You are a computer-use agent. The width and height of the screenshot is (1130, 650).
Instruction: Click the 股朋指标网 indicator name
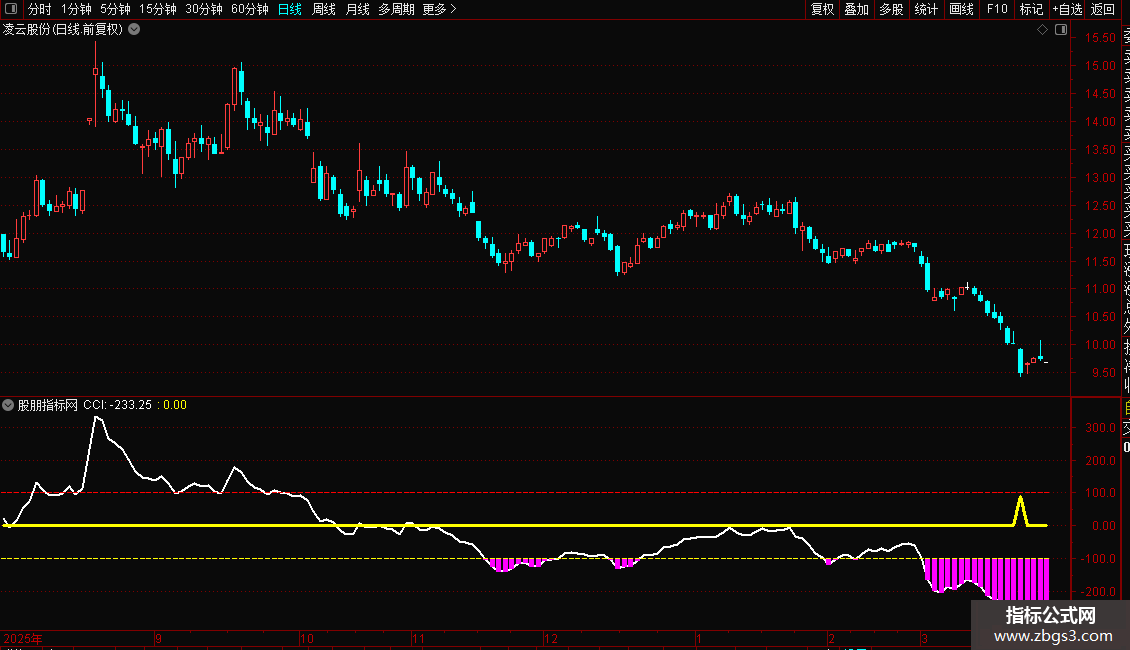point(48,405)
